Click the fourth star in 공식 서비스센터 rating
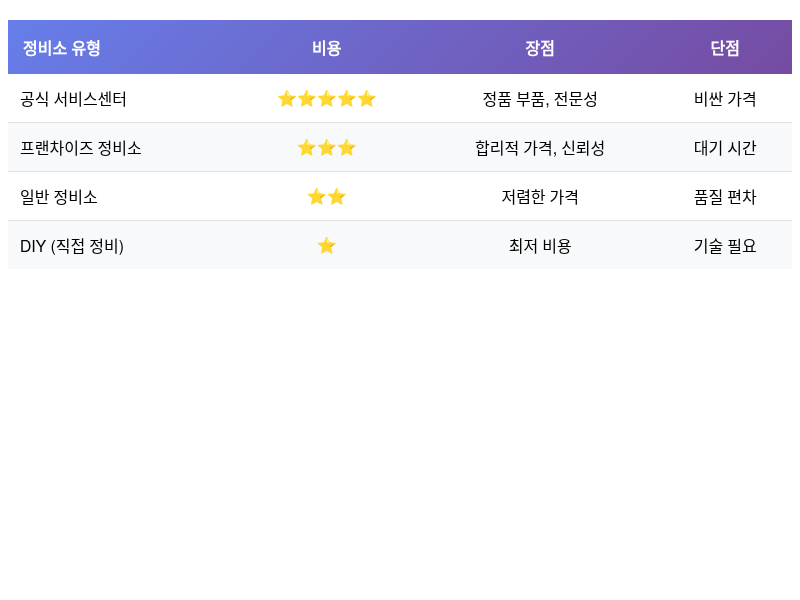800x600 pixels. pos(347,99)
